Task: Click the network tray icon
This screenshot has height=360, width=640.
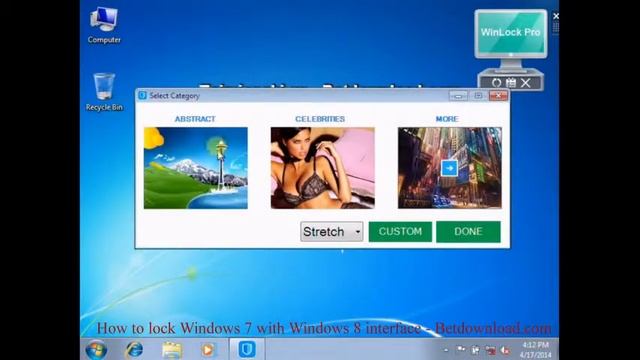Action: click(x=491, y=350)
